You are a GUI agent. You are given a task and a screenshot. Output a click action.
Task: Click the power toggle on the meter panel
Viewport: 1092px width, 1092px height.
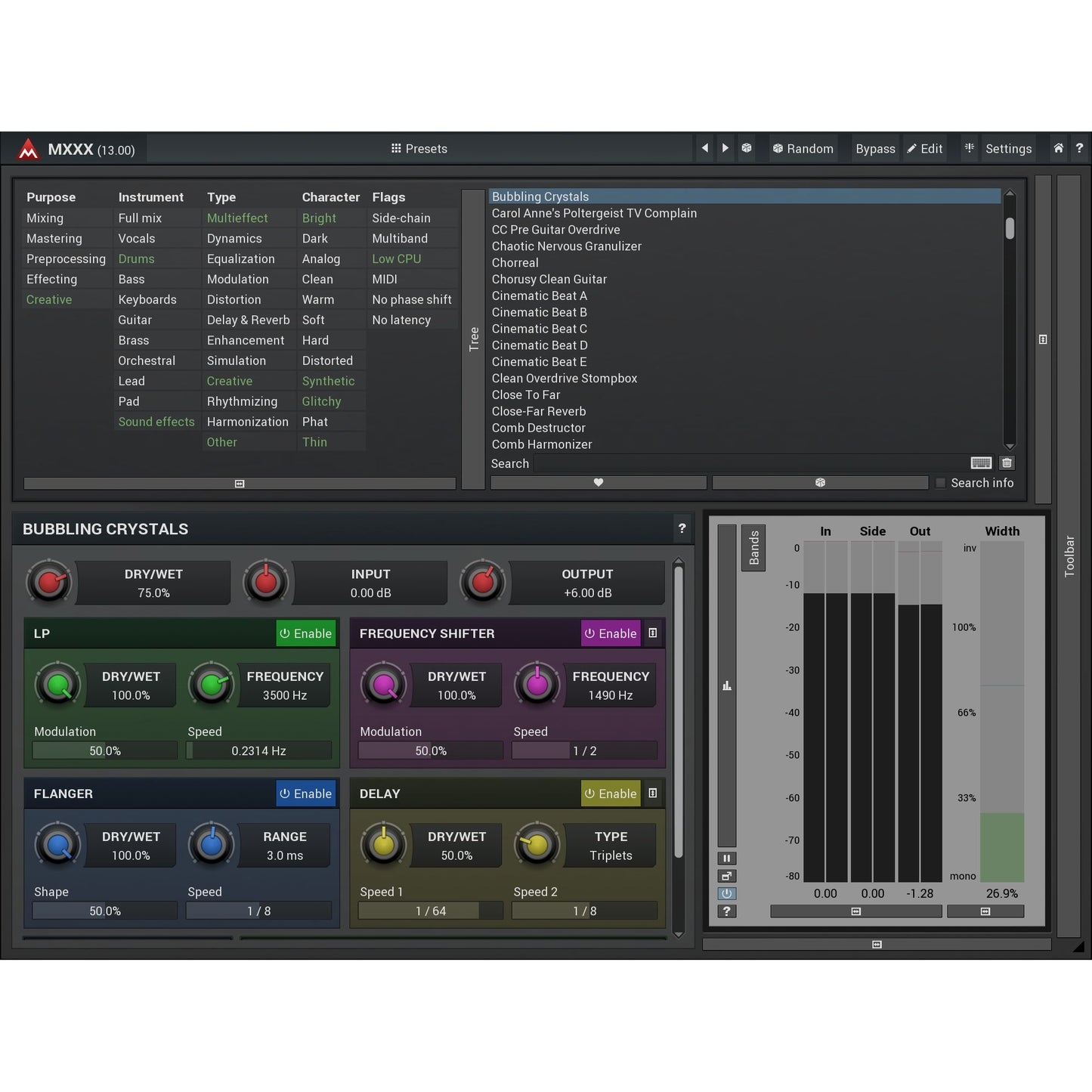click(x=726, y=893)
